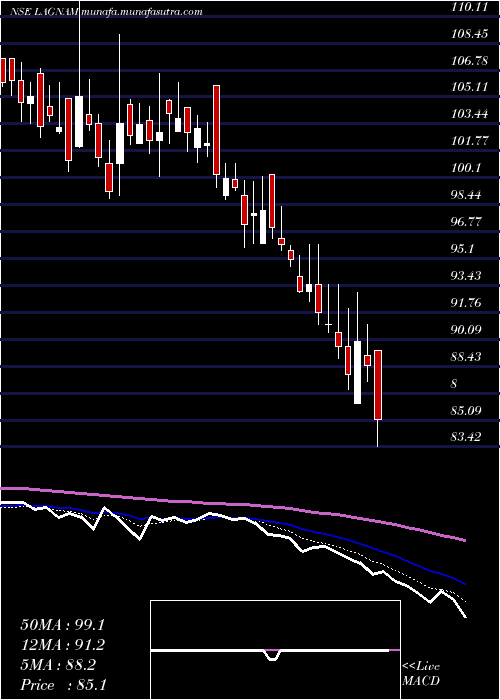Click the <<Live MACD label
Screen dimensions: 500x700
coord(421,674)
